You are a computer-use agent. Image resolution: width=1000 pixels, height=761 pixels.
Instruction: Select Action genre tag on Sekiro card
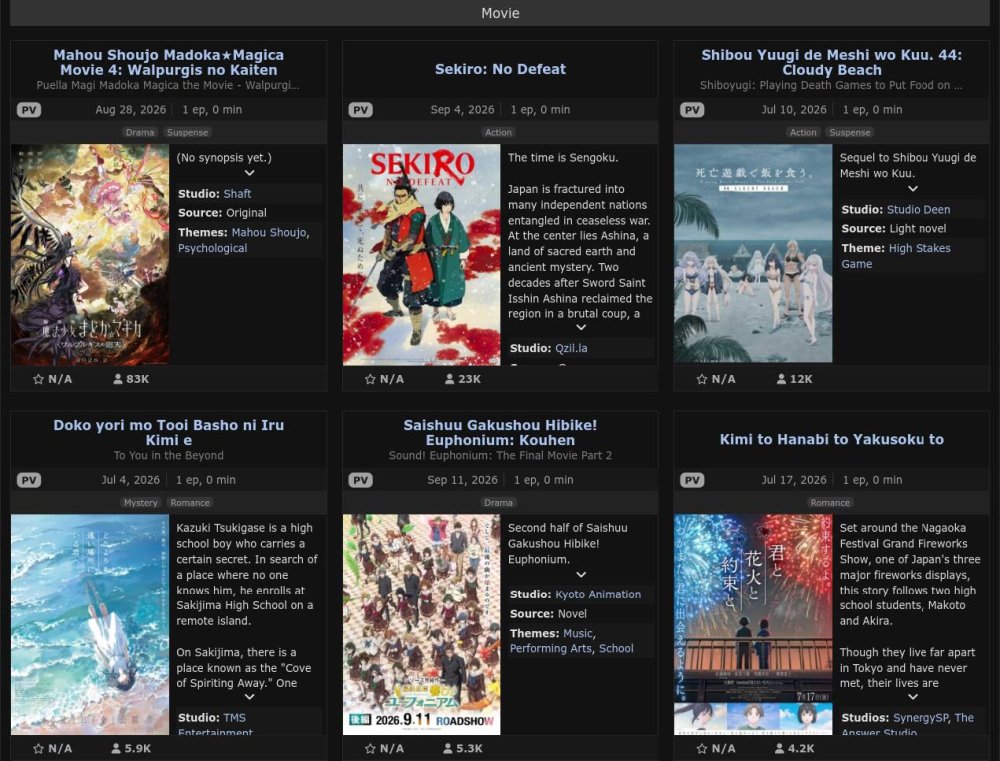[498, 133]
